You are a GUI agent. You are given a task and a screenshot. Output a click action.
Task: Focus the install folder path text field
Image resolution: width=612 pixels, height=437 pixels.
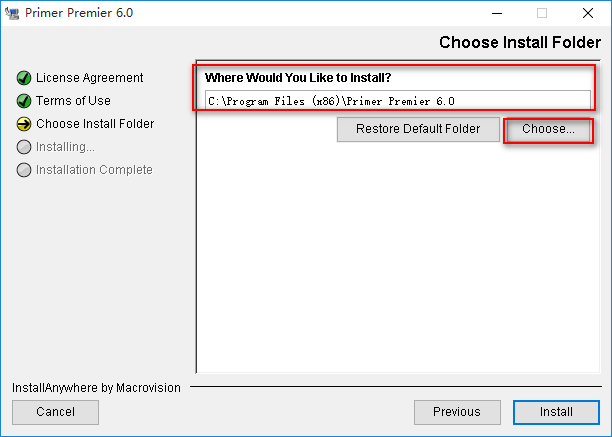point(398,100)
